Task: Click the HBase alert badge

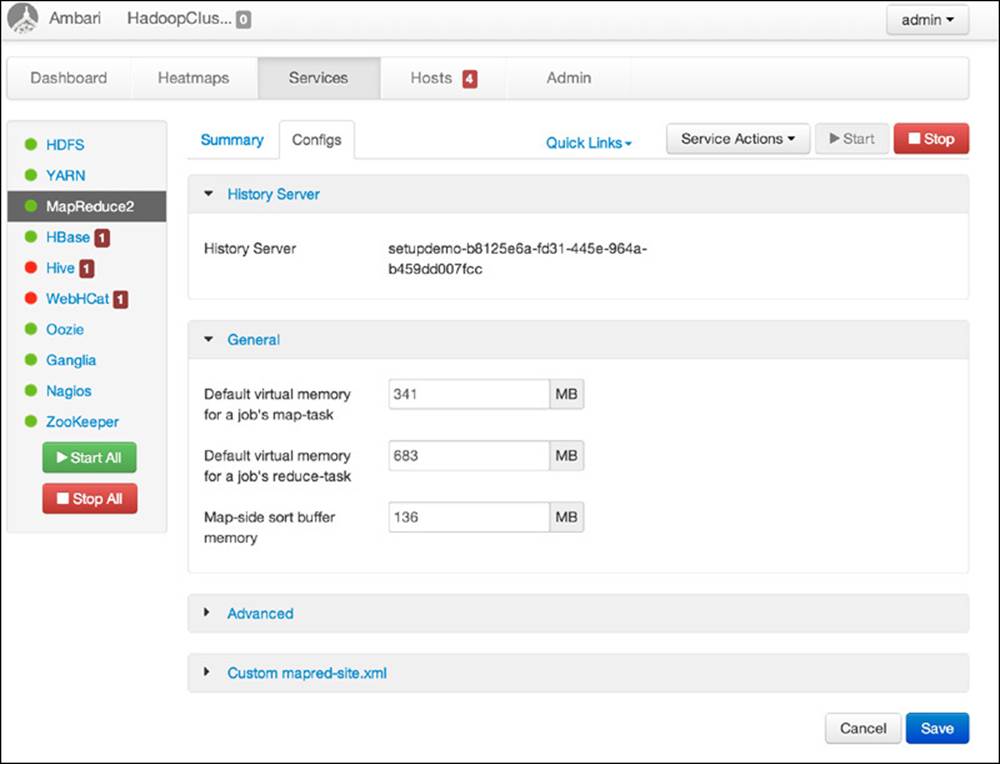Action: pyautogui.click(x=102, y=238)
